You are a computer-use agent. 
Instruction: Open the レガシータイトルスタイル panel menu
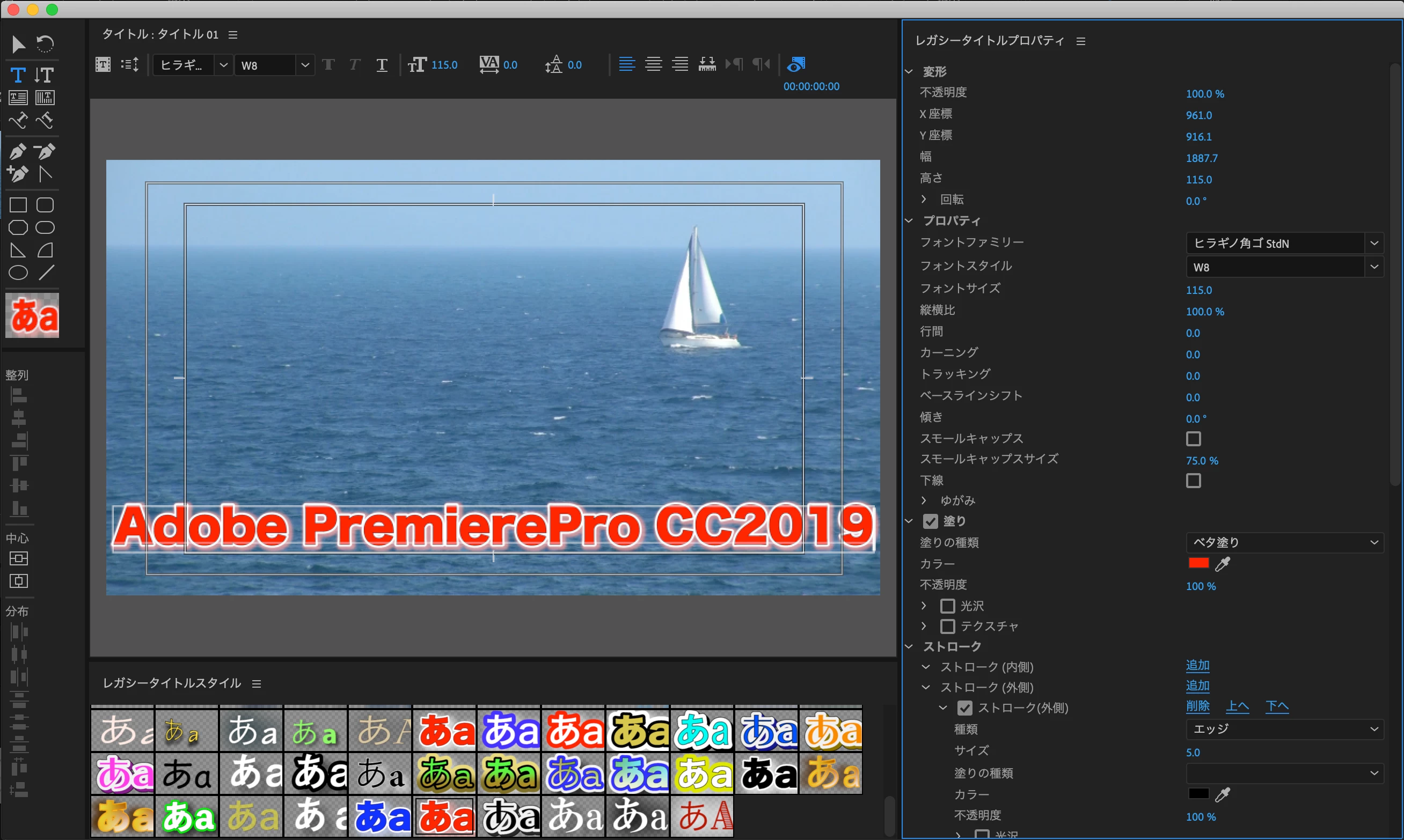click(257, 684)
